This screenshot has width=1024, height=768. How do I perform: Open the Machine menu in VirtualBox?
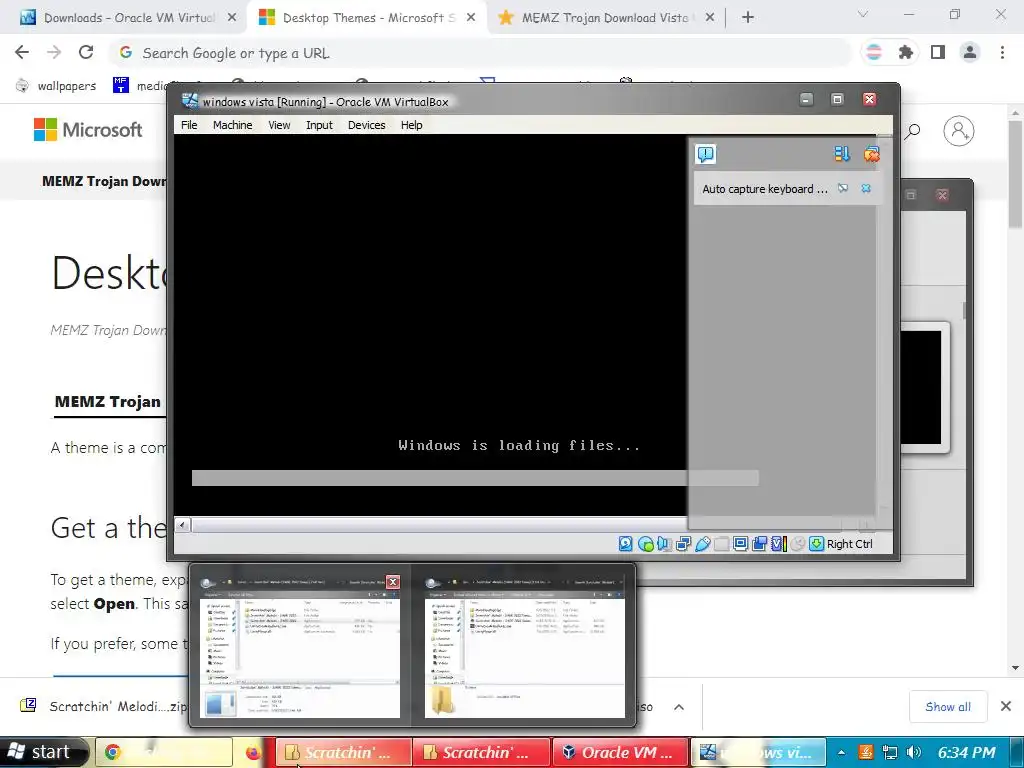point(232,125)
